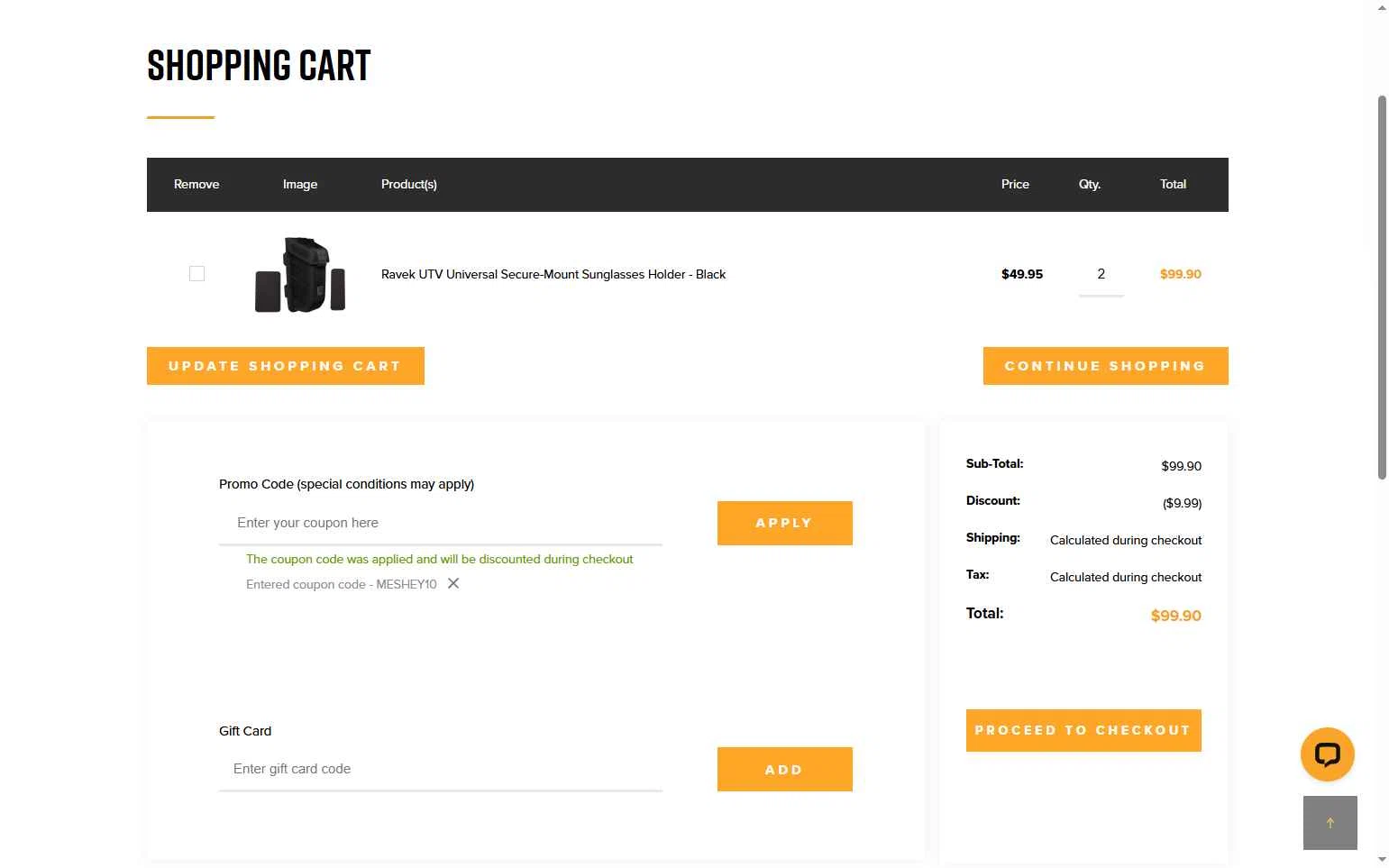The height and width of the screenshot is (868, 1389).
Task: Click the coupon applied confirmation message
Action: click(x=439, y=559)
